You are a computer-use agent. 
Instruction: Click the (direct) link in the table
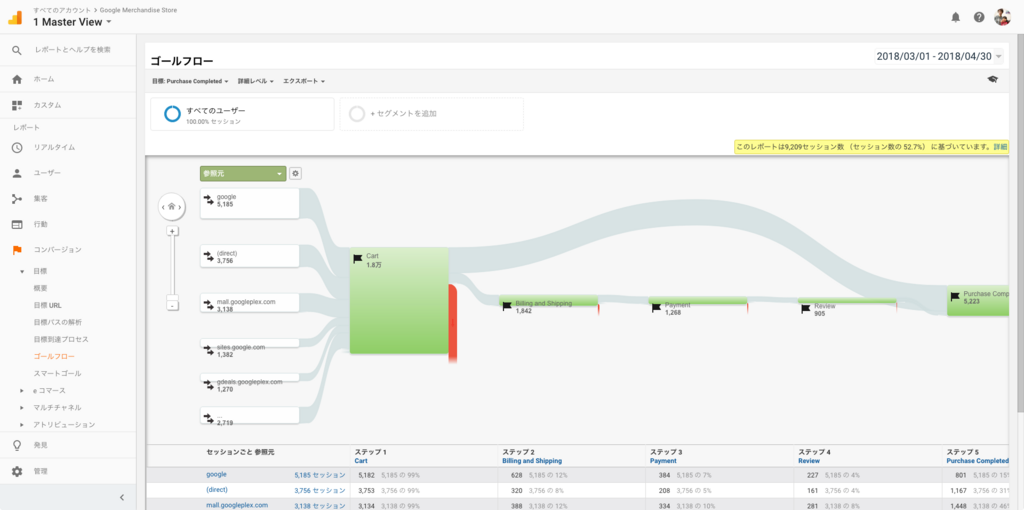tap(217, 490)
